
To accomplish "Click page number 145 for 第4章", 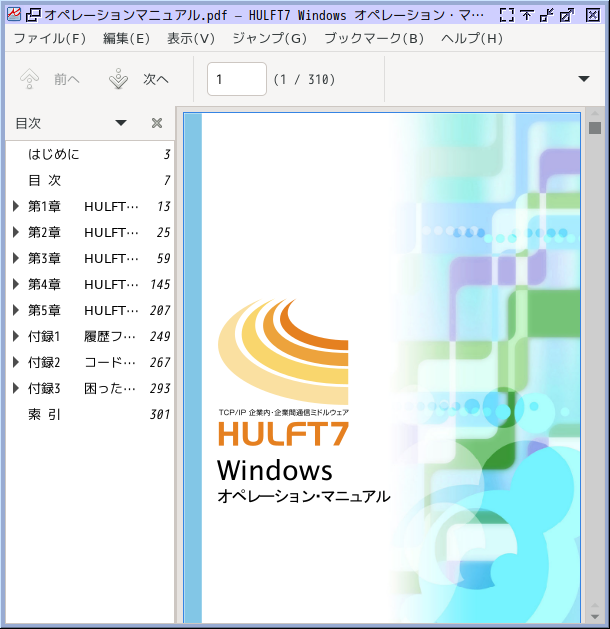I will tap(160, 284).
